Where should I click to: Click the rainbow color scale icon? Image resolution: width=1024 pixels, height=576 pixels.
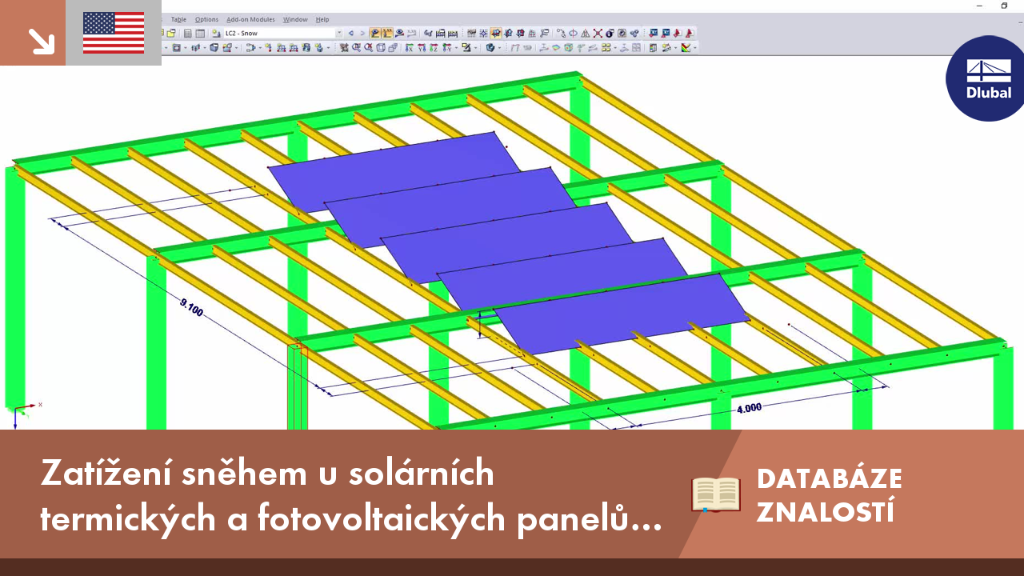tap(686, 48)
